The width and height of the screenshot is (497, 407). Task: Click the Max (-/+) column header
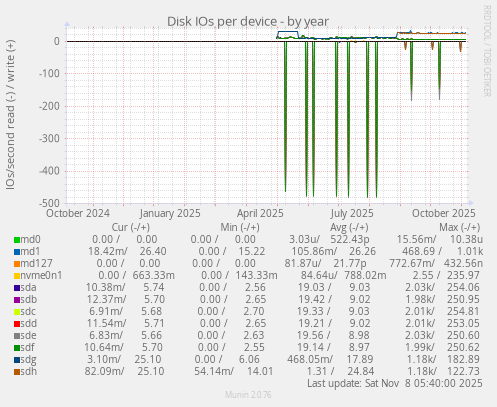tap(460, 227)
